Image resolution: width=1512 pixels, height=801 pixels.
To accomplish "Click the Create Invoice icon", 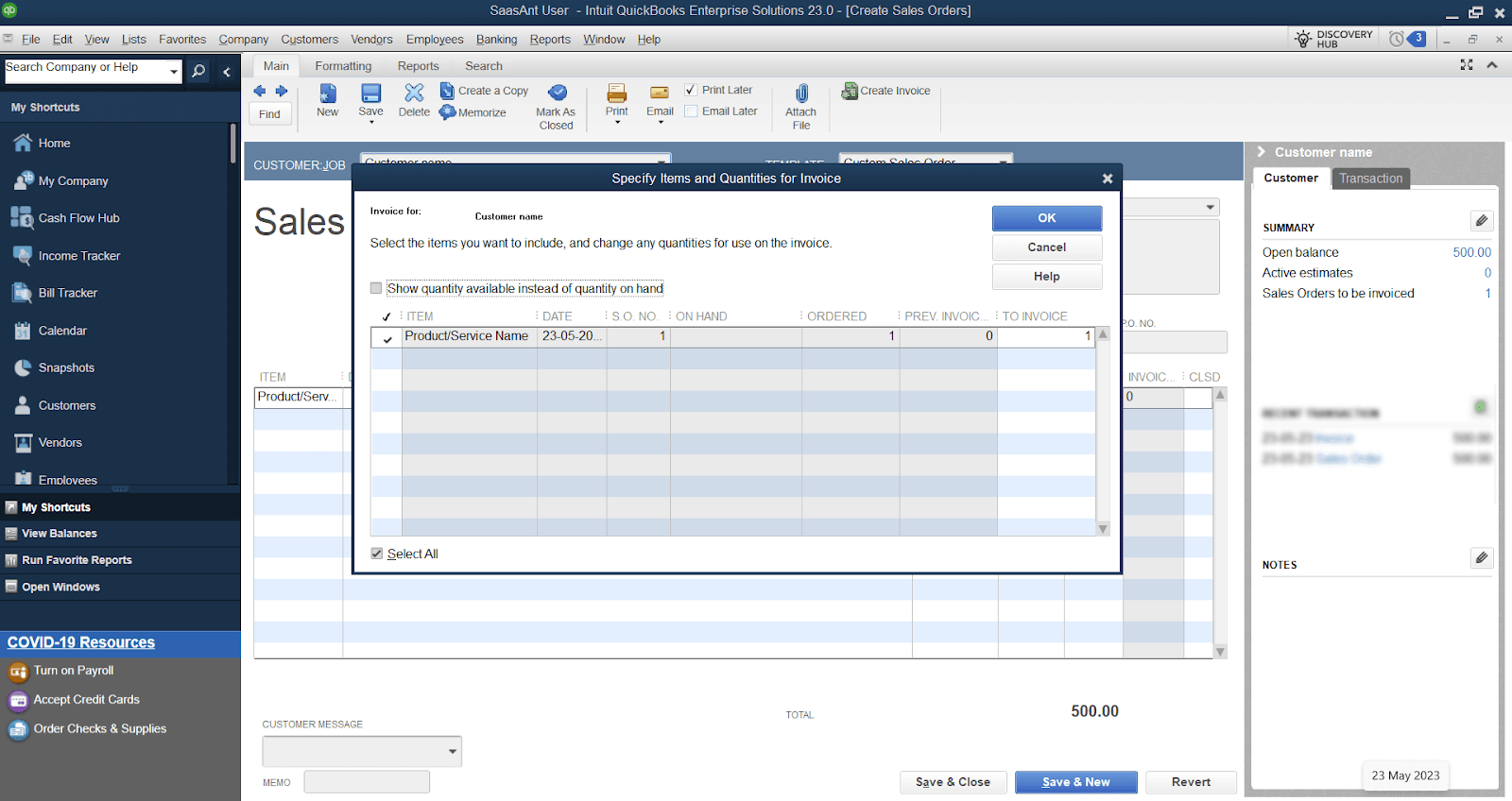I will (850, 91).
